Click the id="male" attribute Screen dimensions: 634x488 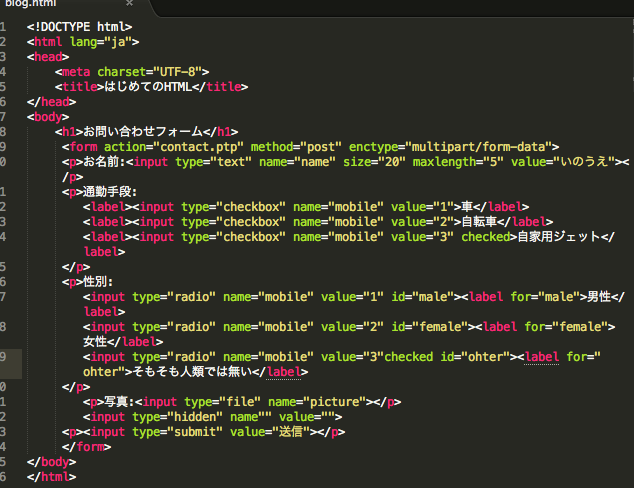pos(423,297)
